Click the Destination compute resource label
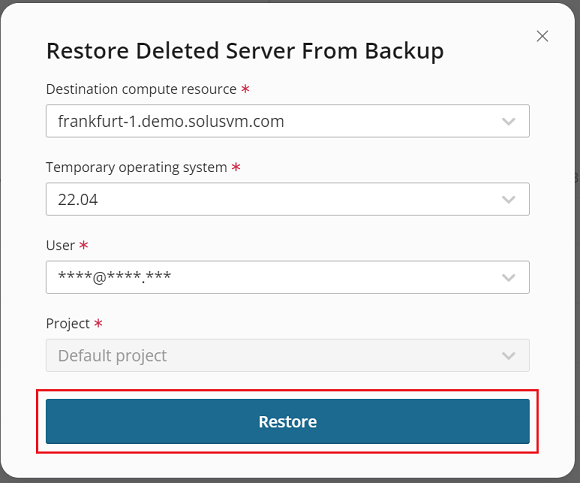The width and height of the screenshot is (580, 483). click(141, 89)
